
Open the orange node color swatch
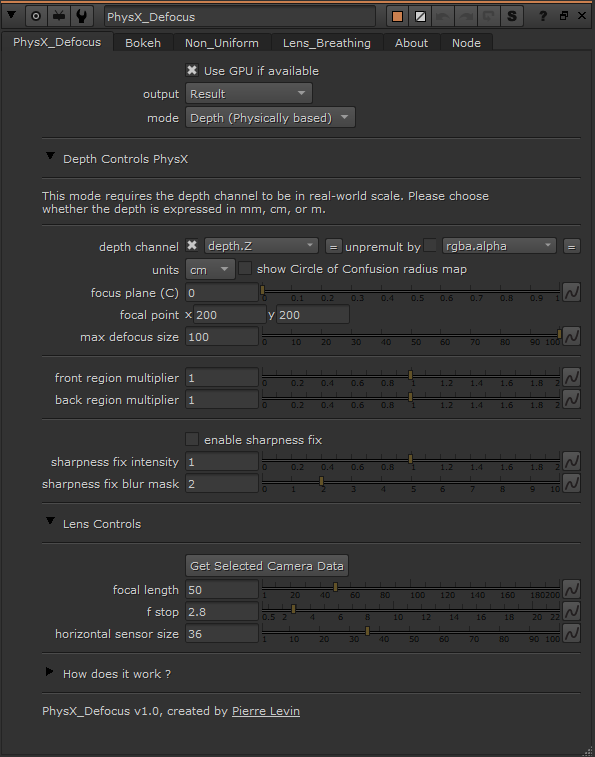397,17
